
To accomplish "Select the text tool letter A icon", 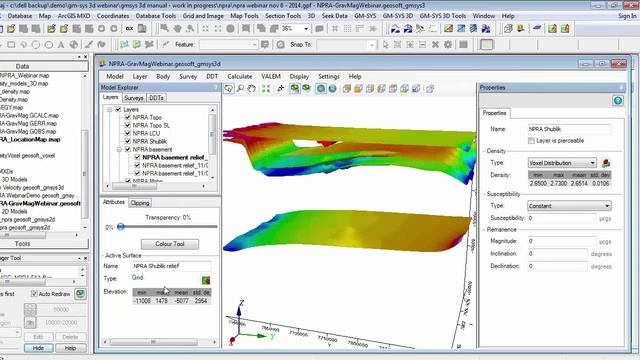I will point(61,44).
